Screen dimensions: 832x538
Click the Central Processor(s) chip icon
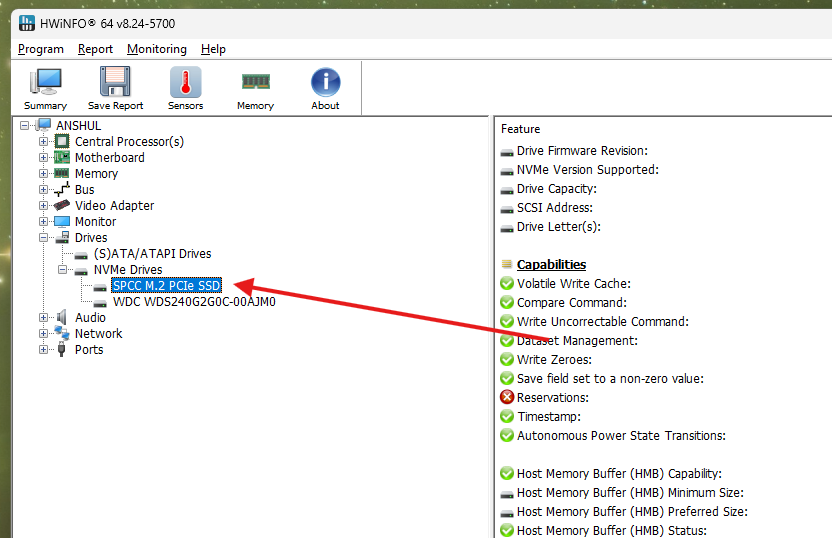pos(62,141)
